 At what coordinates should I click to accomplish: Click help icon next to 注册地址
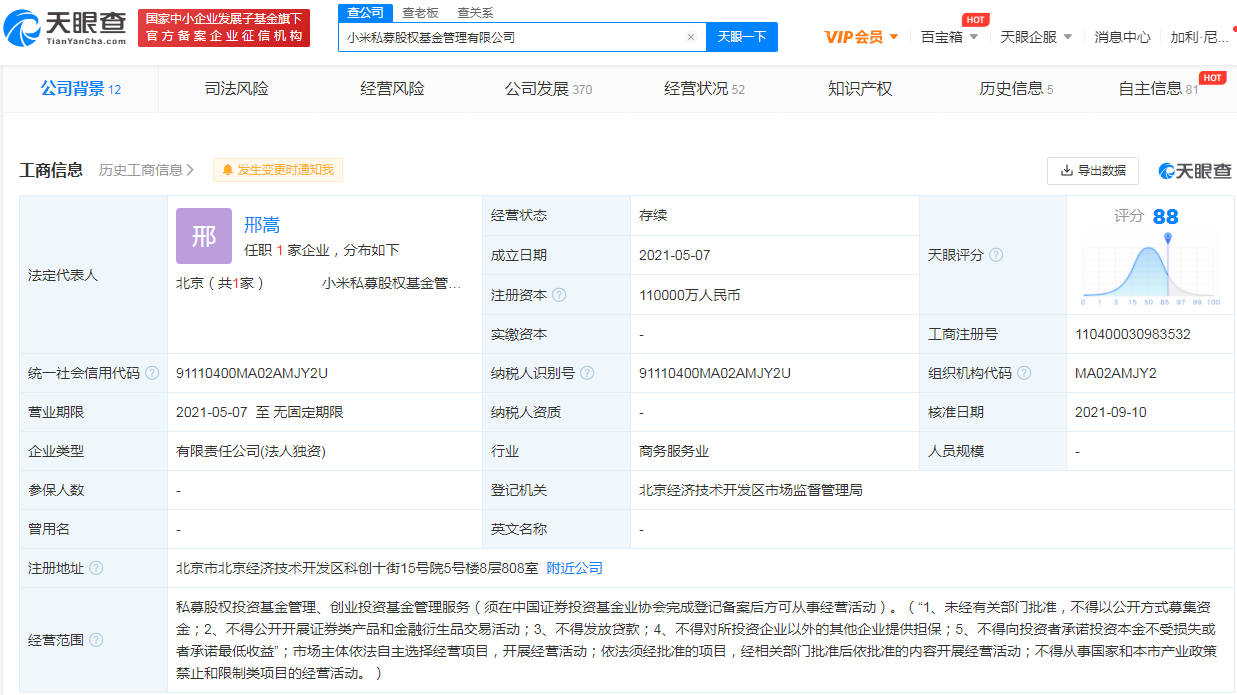click(x=96, y=568)
